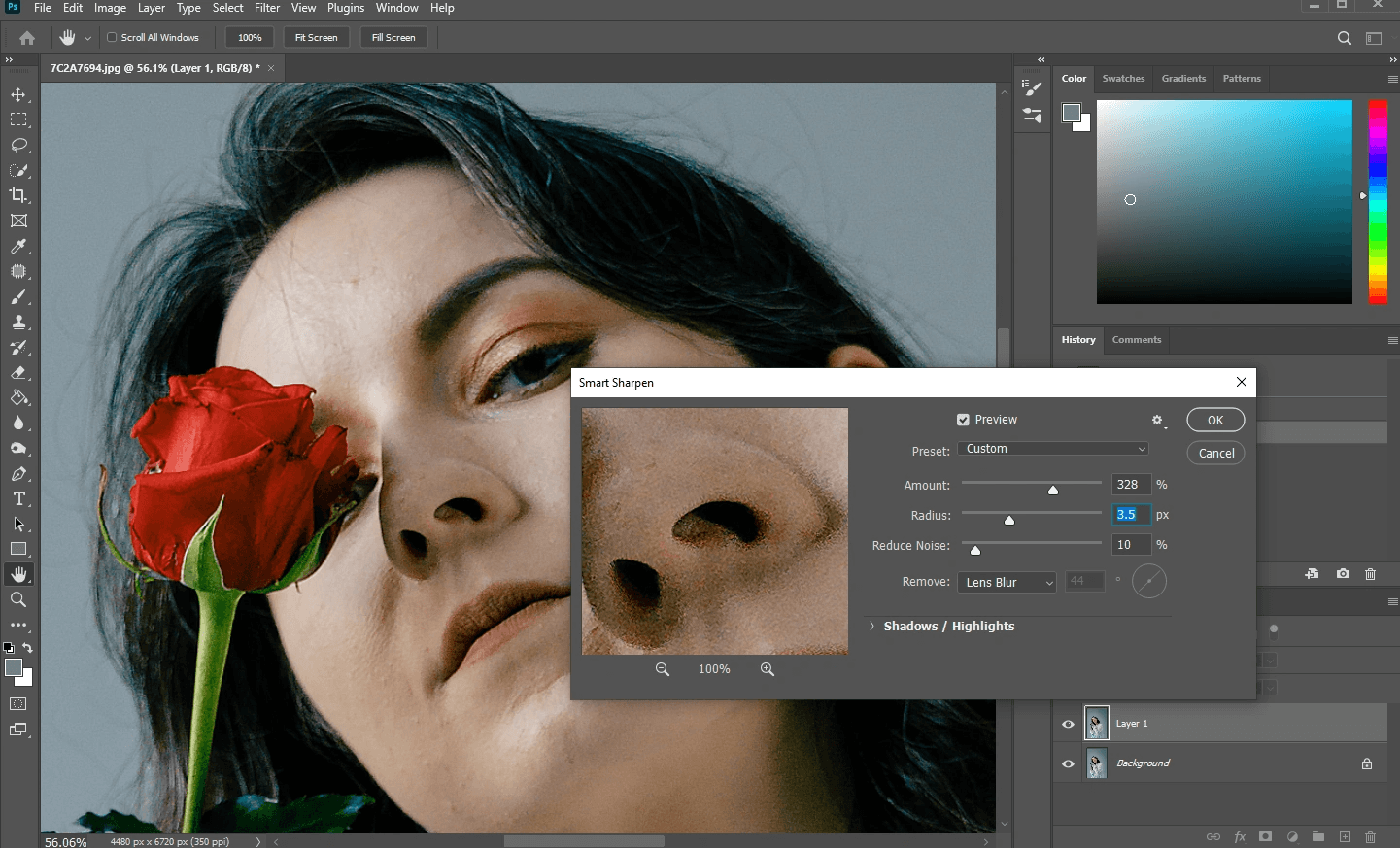This screenshot has height=848, width=1400.
Task: Open the Remove Lens Blur dropdown
Action: pyautogui.click(x=1007, y=582)
